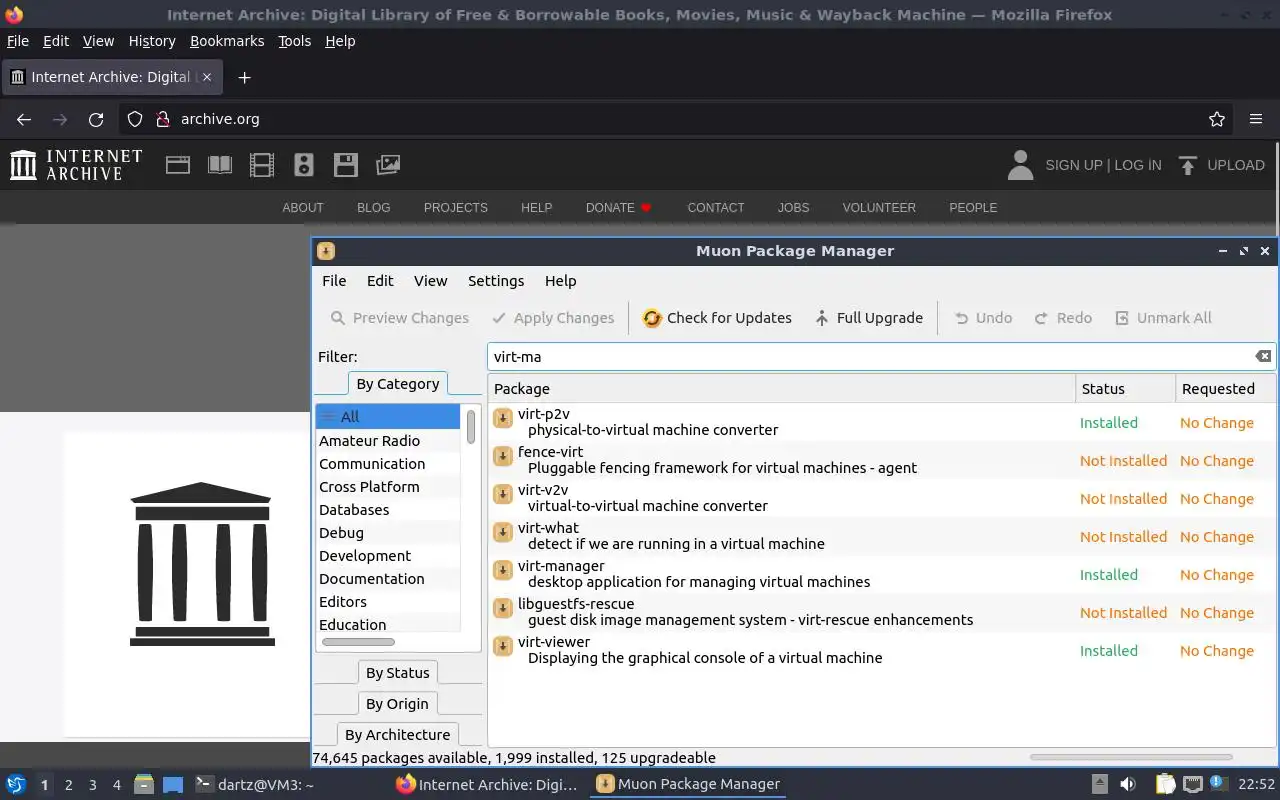Clear the filter text with the X icon
This screenshot has width=1280, height=800.
[1263, 356]
